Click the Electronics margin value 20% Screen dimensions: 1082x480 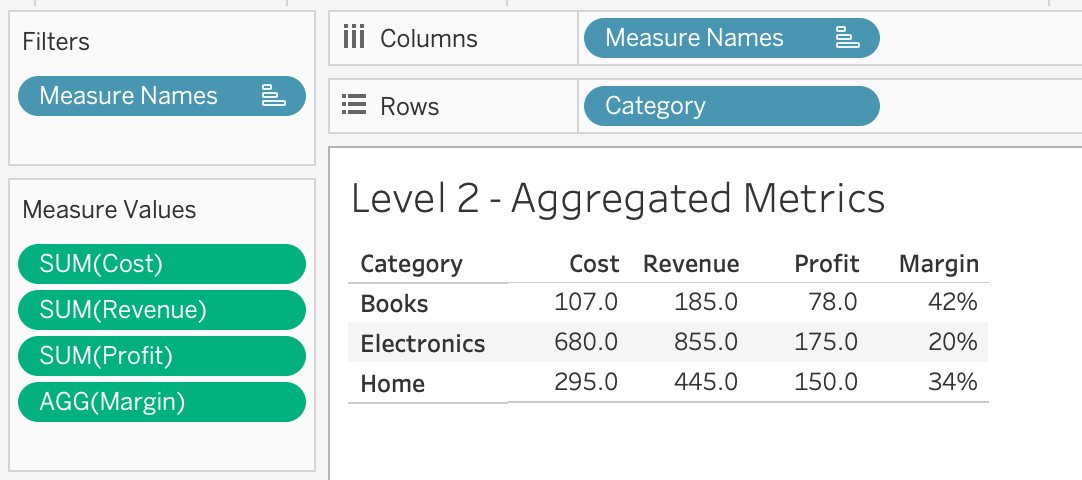coord(952,343)
